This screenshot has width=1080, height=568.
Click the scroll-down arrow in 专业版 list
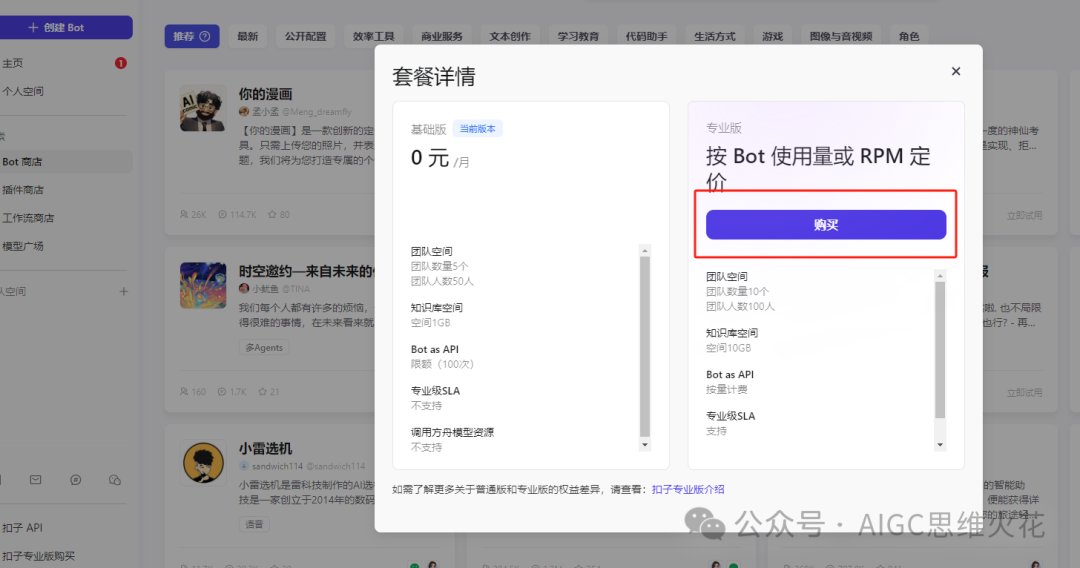click(940, 445)
